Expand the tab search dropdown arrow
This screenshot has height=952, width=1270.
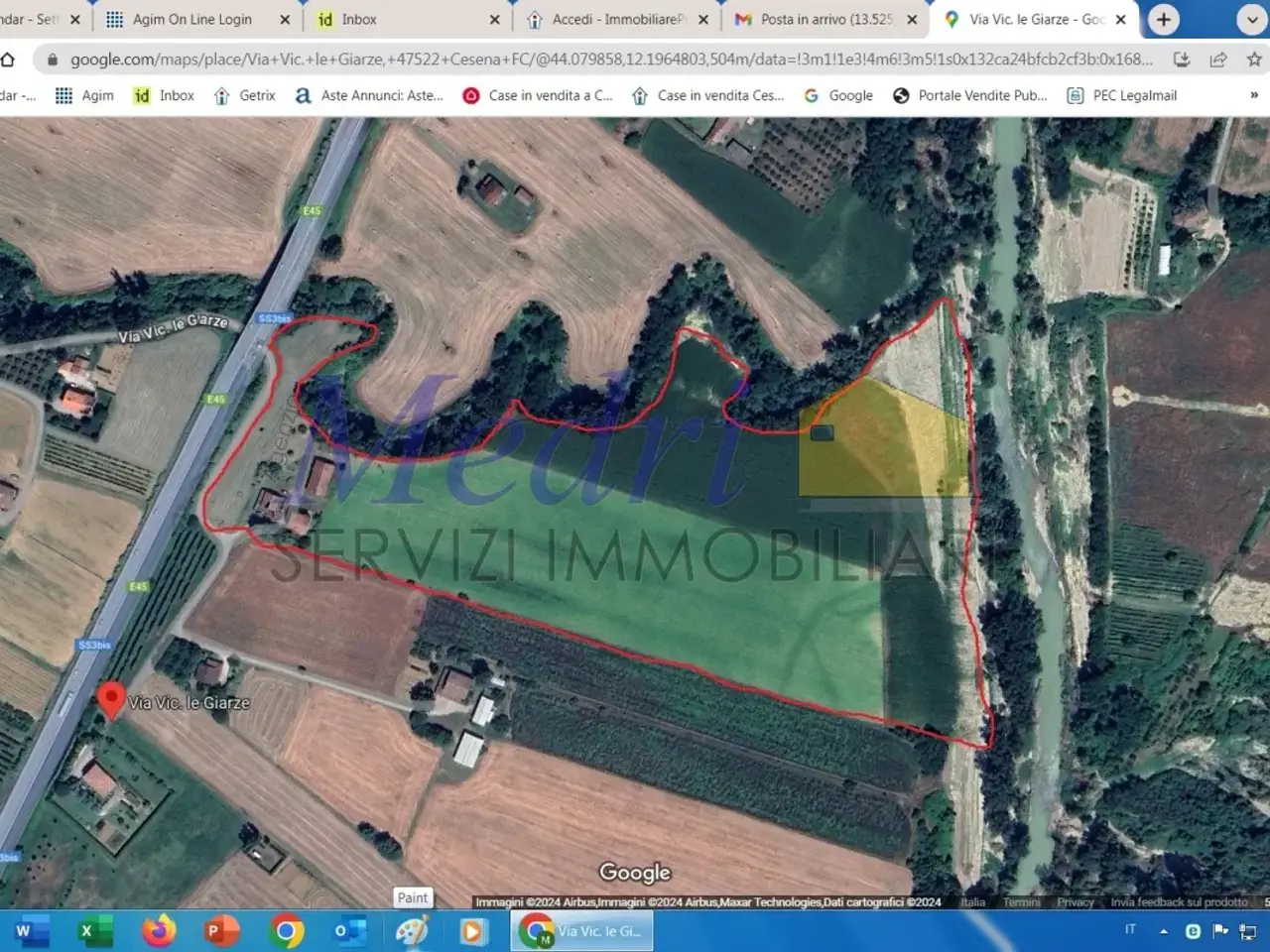click(1251, 19)
